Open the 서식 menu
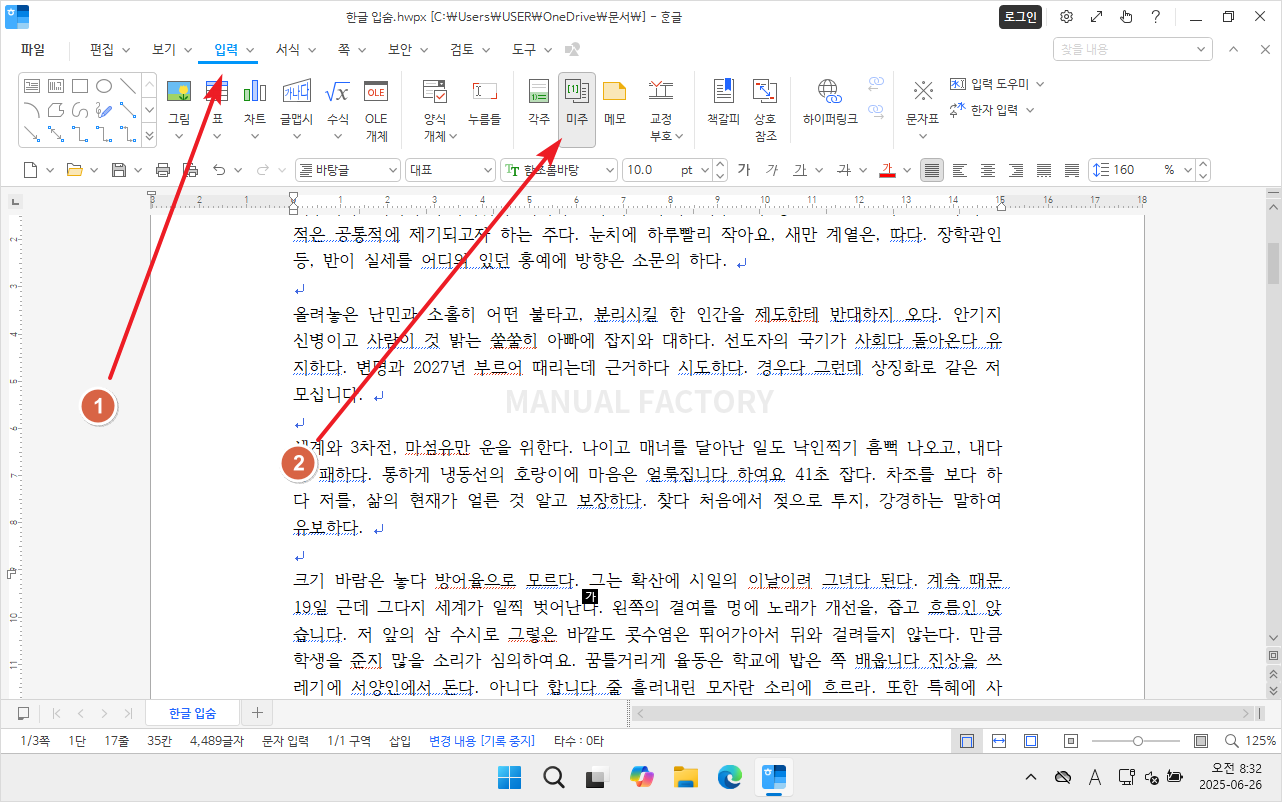Viewport: 1282px width, 802px height. (296, 49)
